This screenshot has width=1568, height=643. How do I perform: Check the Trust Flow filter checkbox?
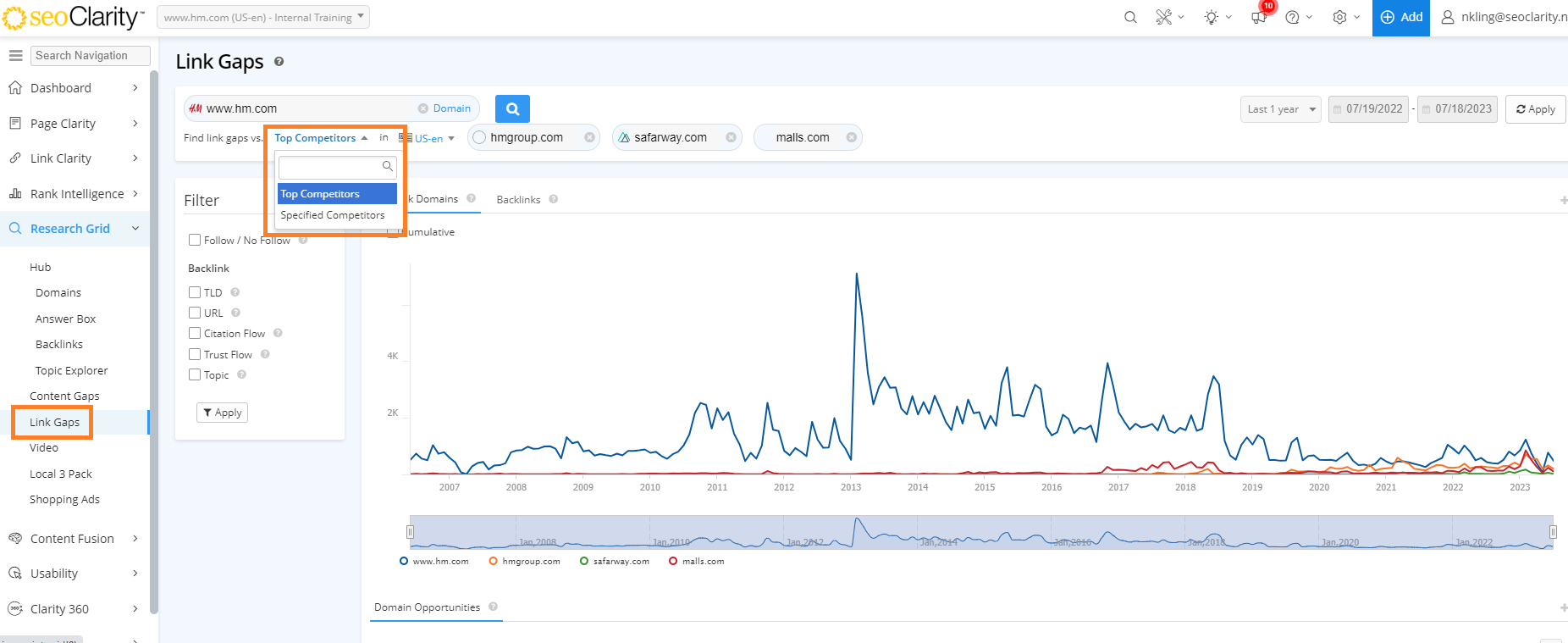click(x=195, y=354)
